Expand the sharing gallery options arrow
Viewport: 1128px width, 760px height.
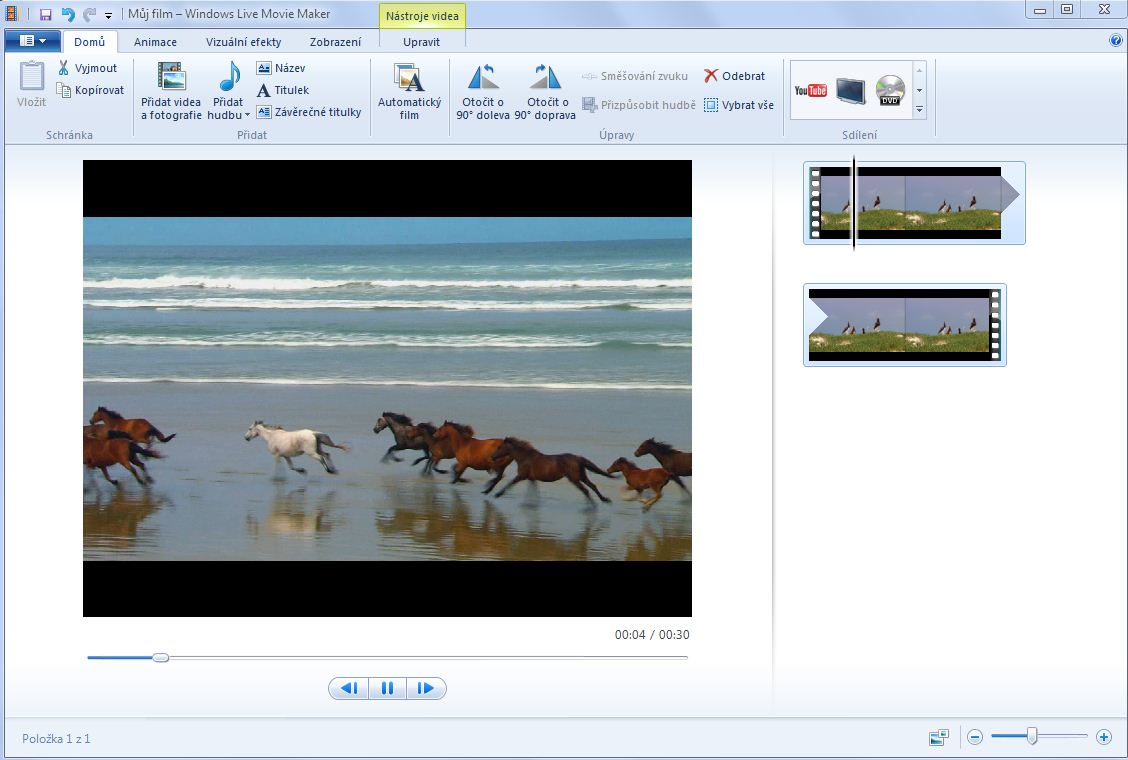[919, 109]
